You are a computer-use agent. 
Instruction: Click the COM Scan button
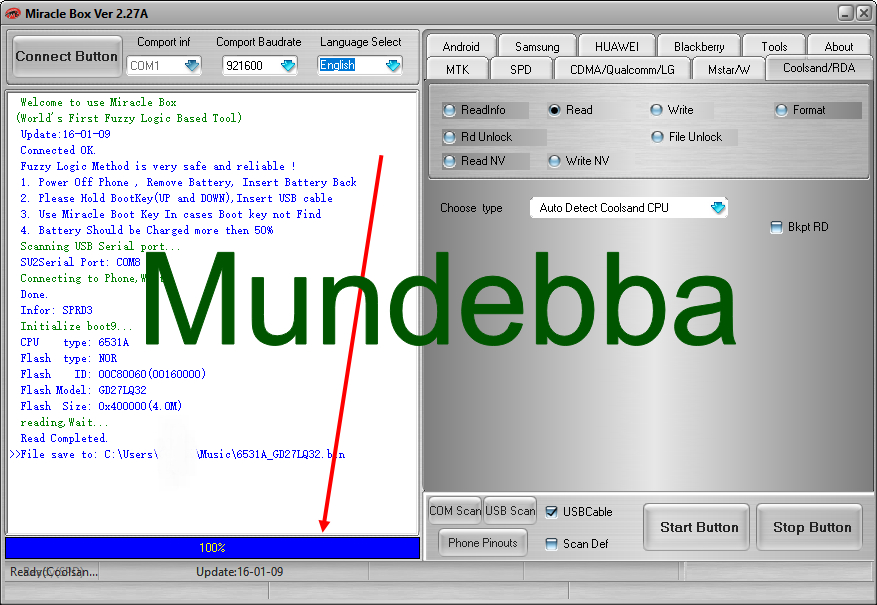455,511
